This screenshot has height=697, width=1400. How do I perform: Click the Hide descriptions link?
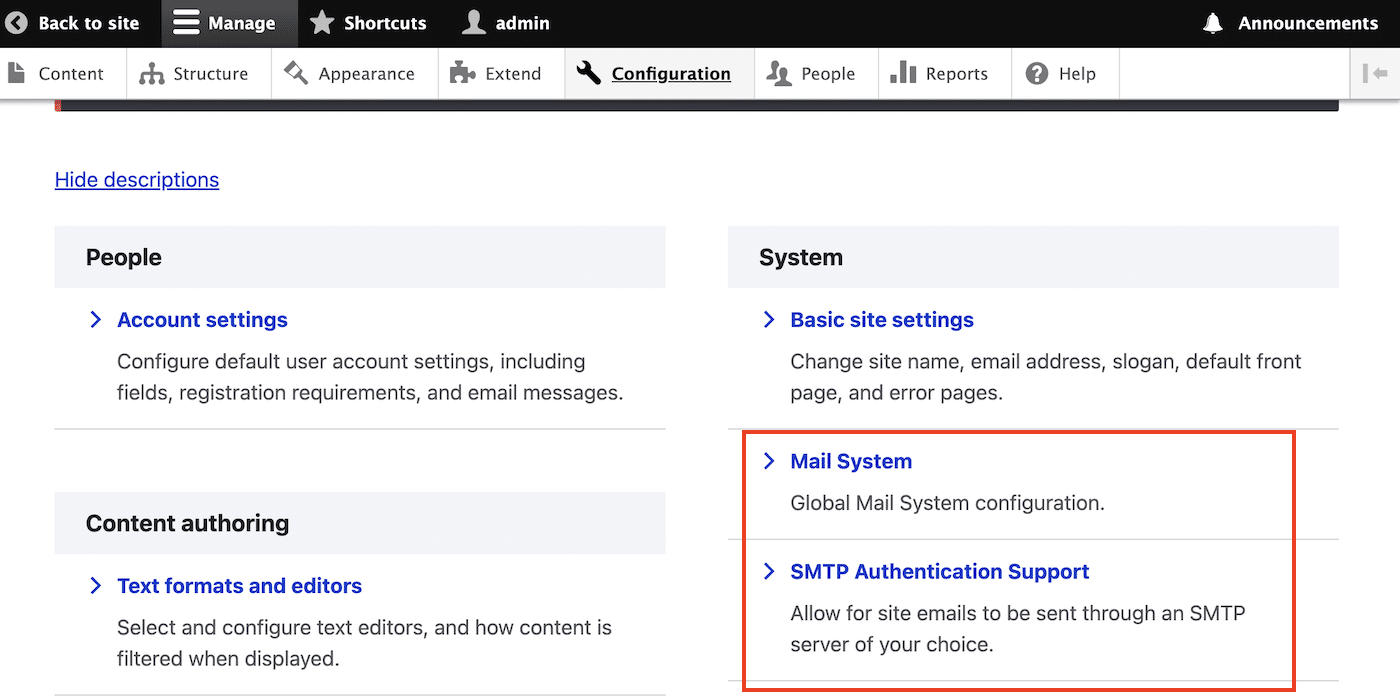136,179
